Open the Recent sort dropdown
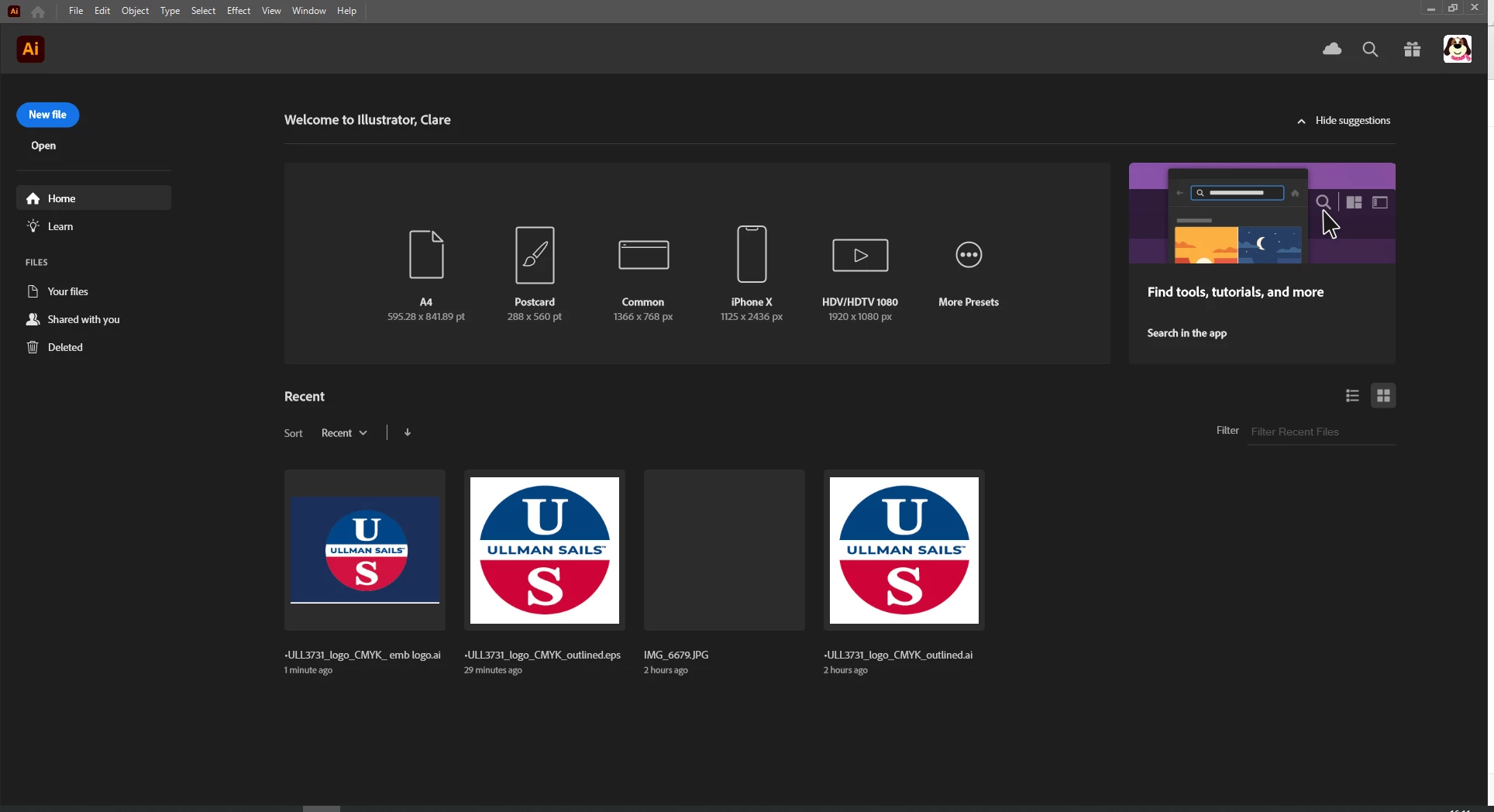 coord(344,433)
